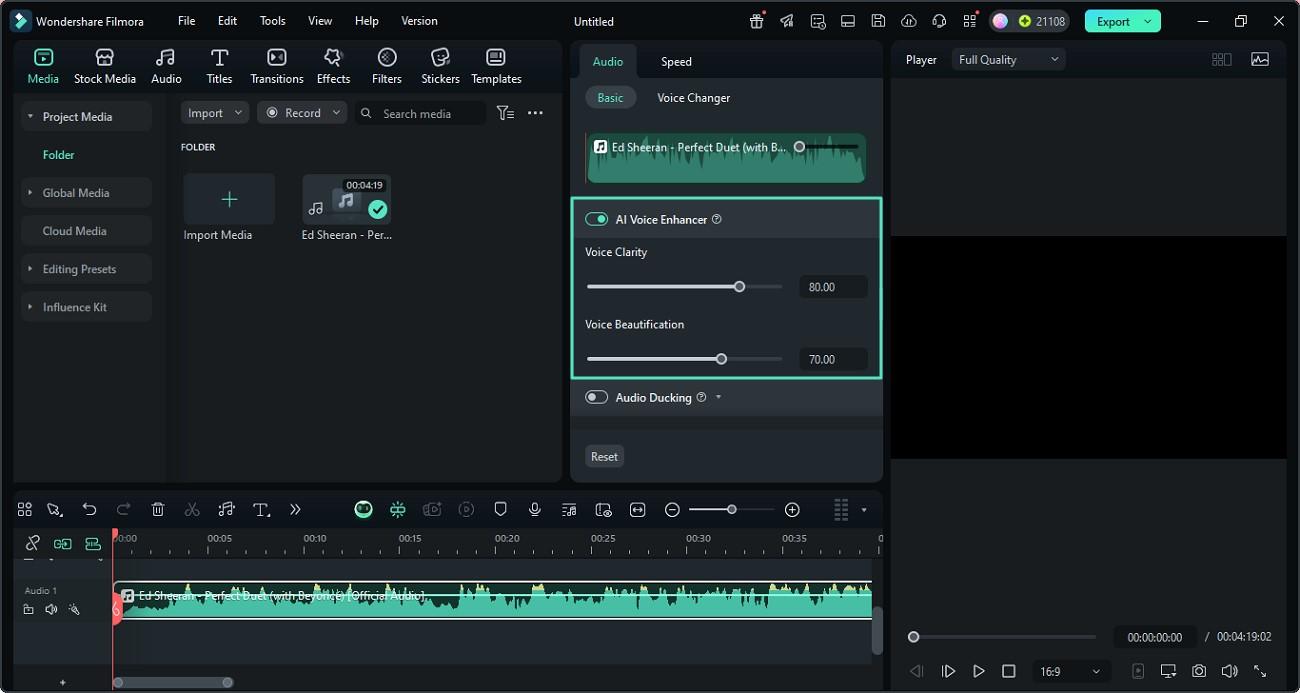Open the Tools menu
This screenshot has width=1300, height=693.
272,21
